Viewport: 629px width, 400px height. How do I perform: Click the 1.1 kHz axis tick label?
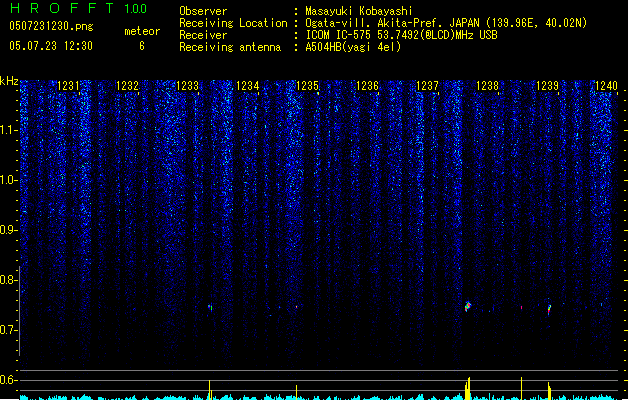coord(8,130)
